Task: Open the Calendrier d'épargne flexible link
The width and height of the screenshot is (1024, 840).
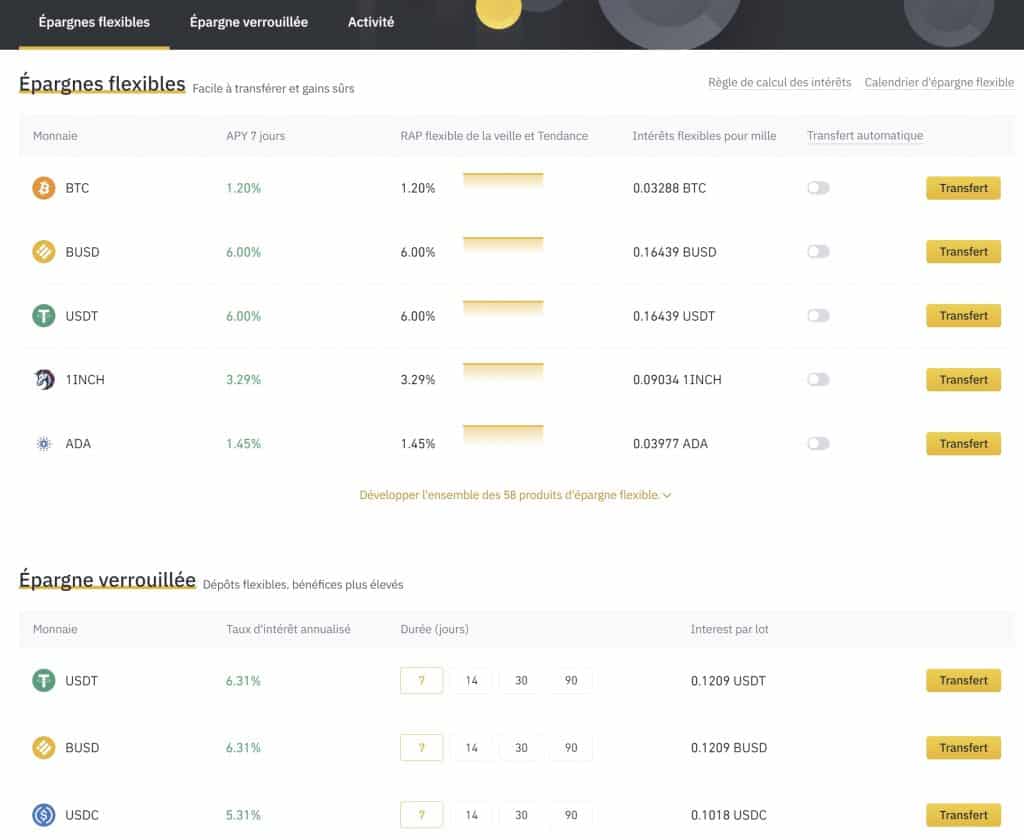Action: (x=939, y=82)
